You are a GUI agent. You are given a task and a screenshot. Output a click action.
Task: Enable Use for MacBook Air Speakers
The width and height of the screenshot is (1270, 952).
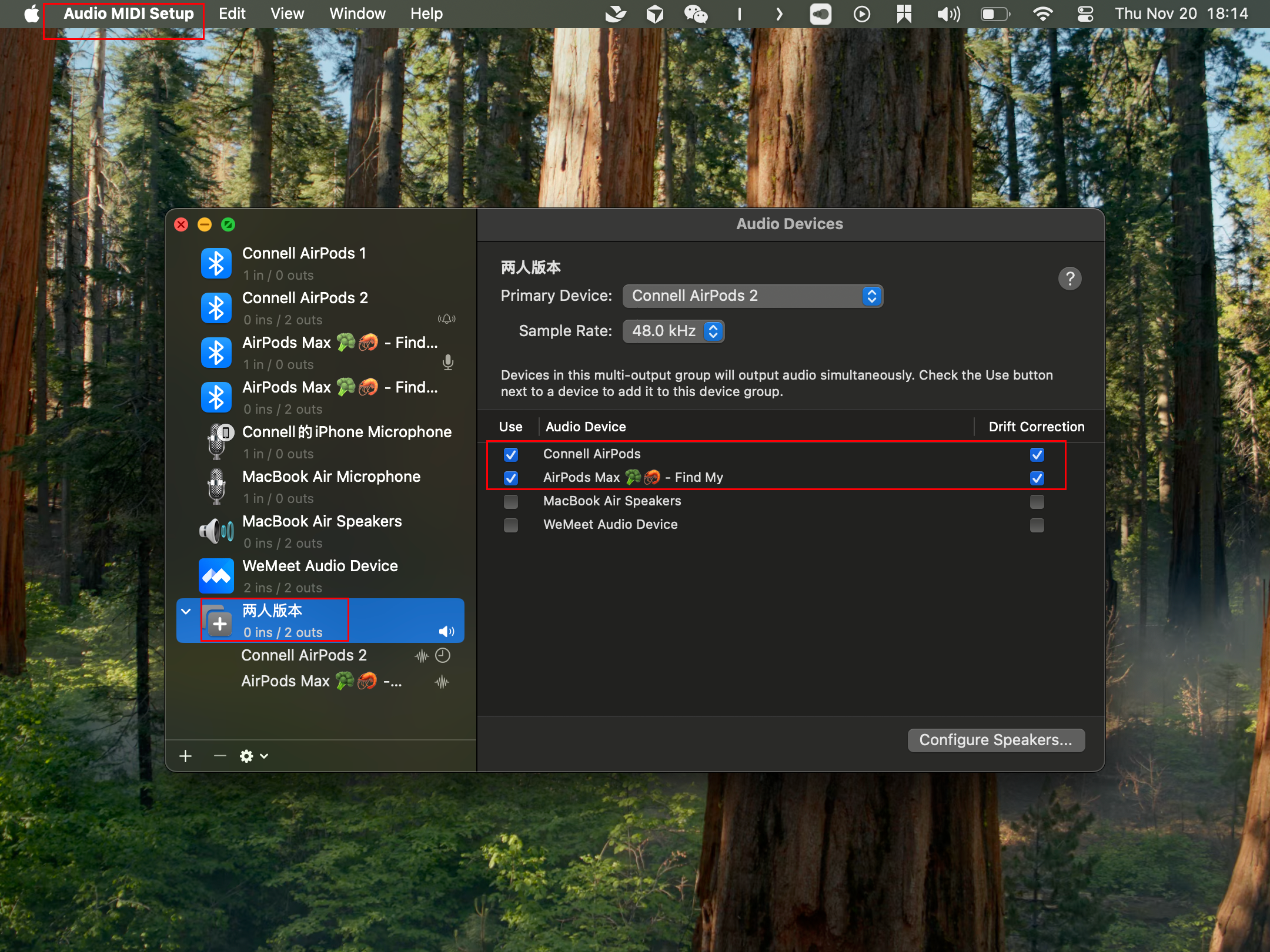pyautogui.click(x=511, y=501)
